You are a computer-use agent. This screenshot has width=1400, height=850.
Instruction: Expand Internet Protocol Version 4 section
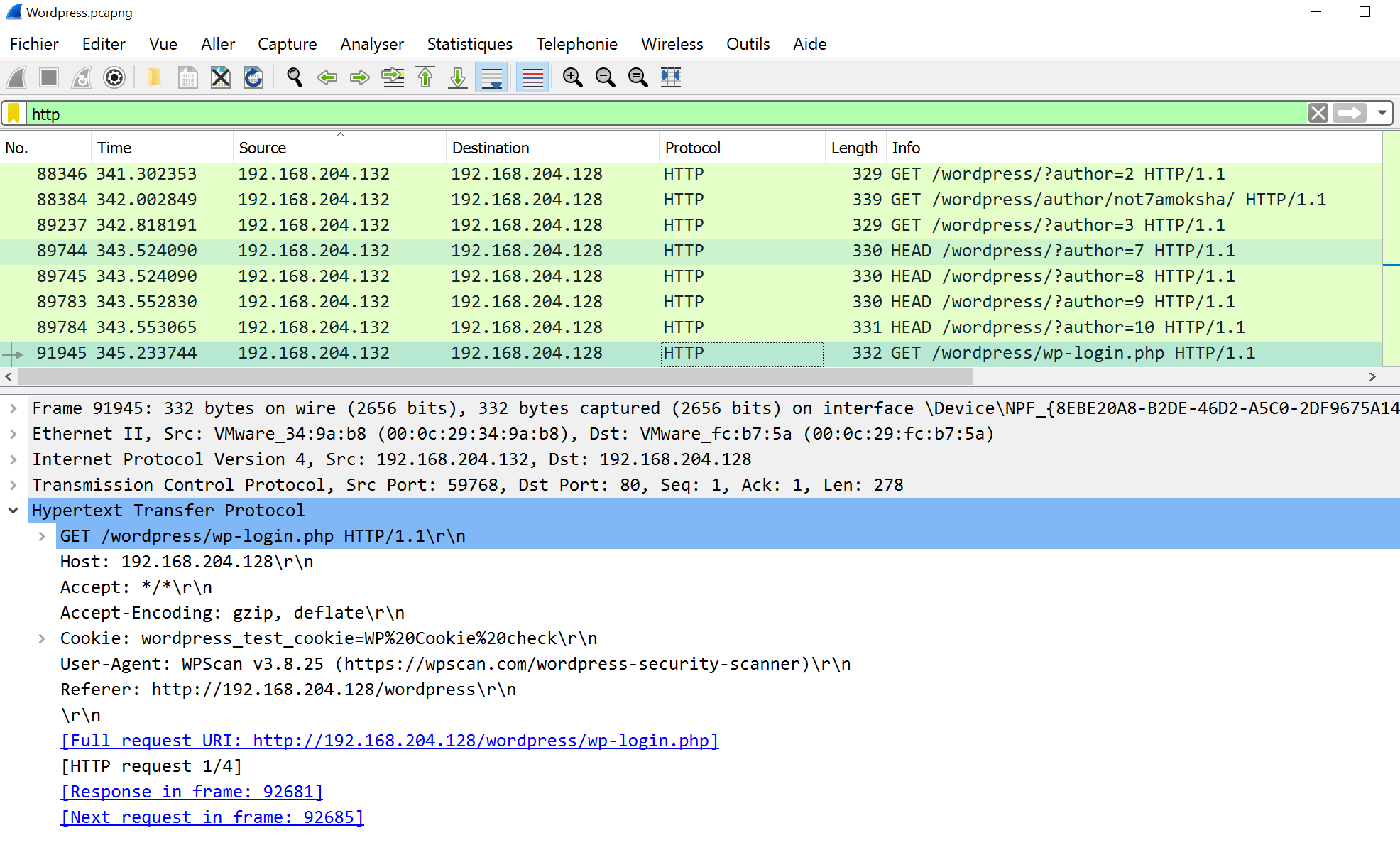[13, 459]
